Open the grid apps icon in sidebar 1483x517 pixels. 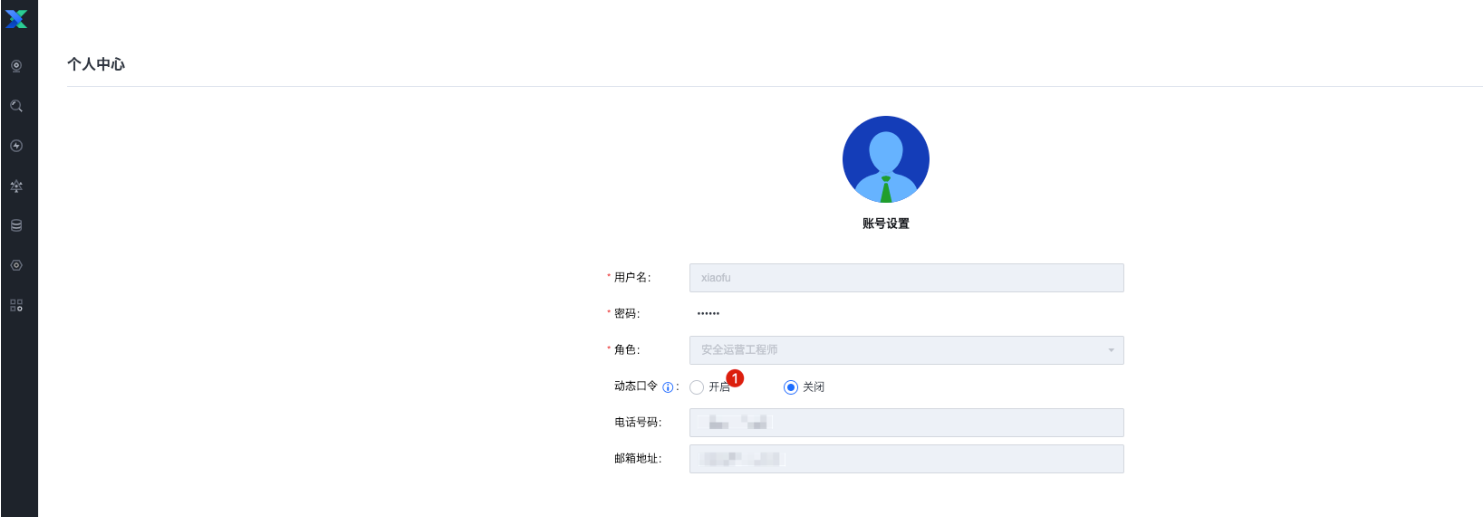16,306
